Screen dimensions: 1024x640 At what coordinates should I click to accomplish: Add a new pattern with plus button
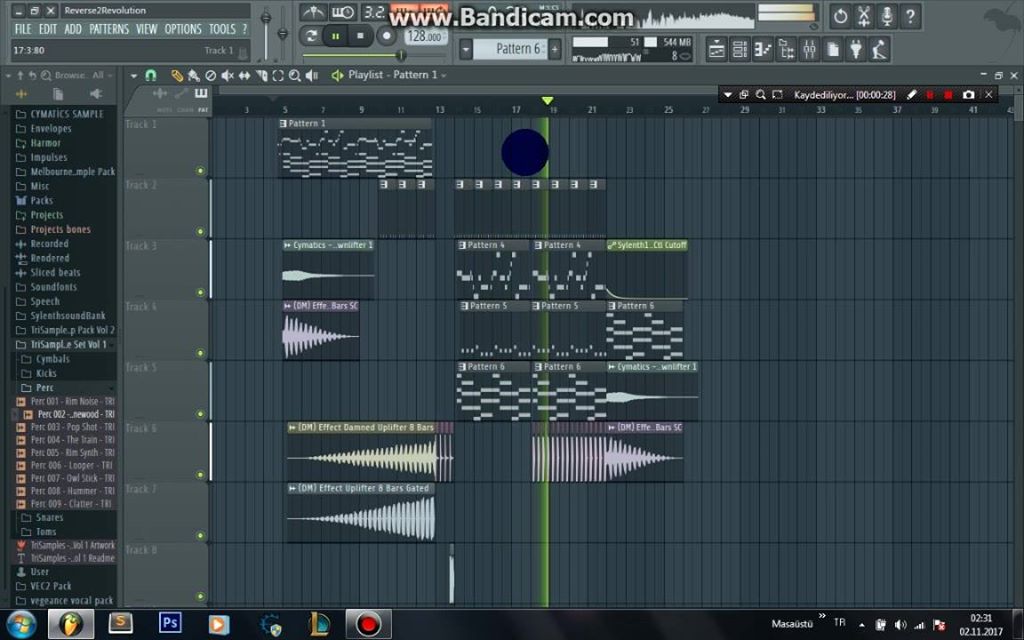click(x=554, y=49)
